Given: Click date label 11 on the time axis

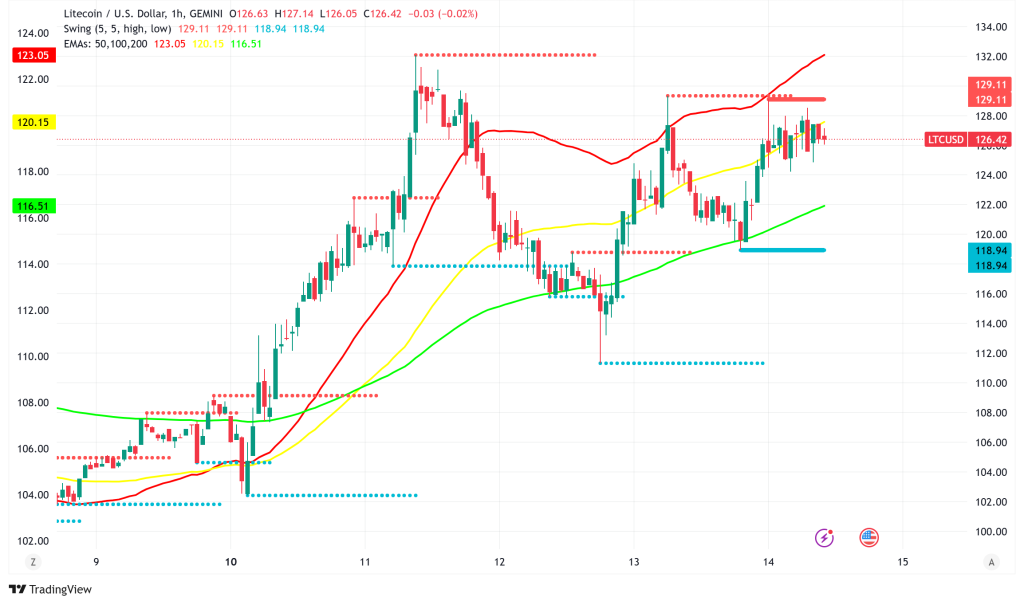Looking at the screenshot, I should pyautogui.click(x=365, y=563).
